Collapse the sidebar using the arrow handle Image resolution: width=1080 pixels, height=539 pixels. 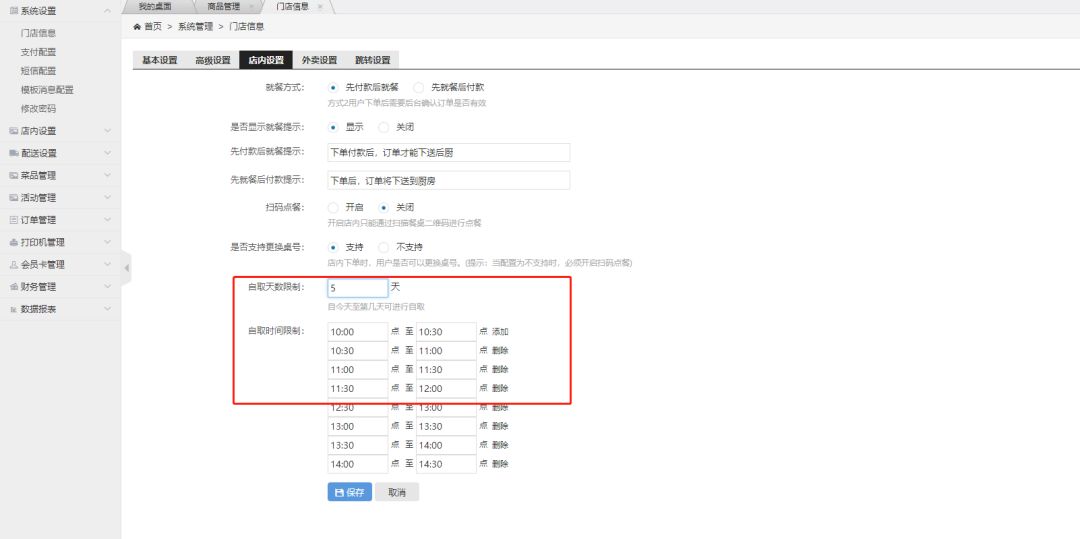point(126,267)
